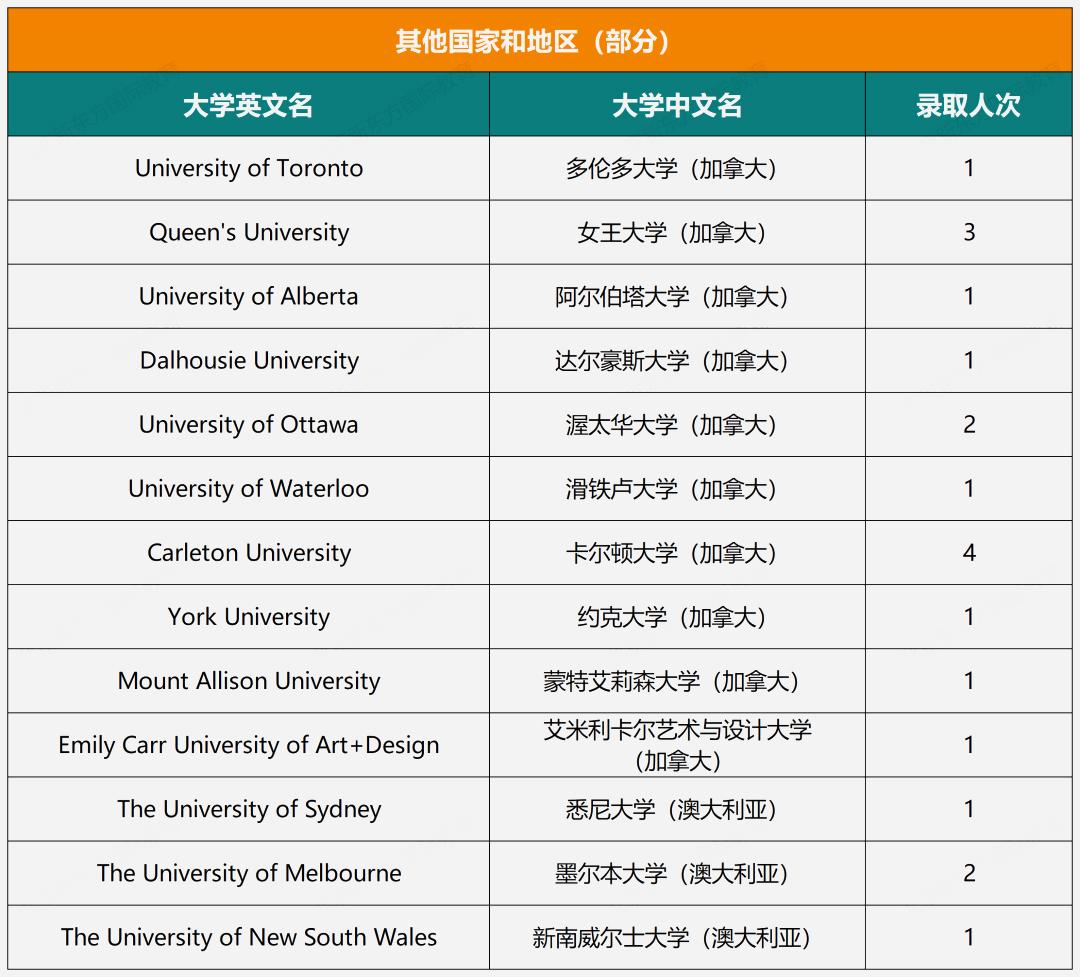Click the Carleton University cell
Screen dimensions: 1080x977
click(x=249, y=553)
